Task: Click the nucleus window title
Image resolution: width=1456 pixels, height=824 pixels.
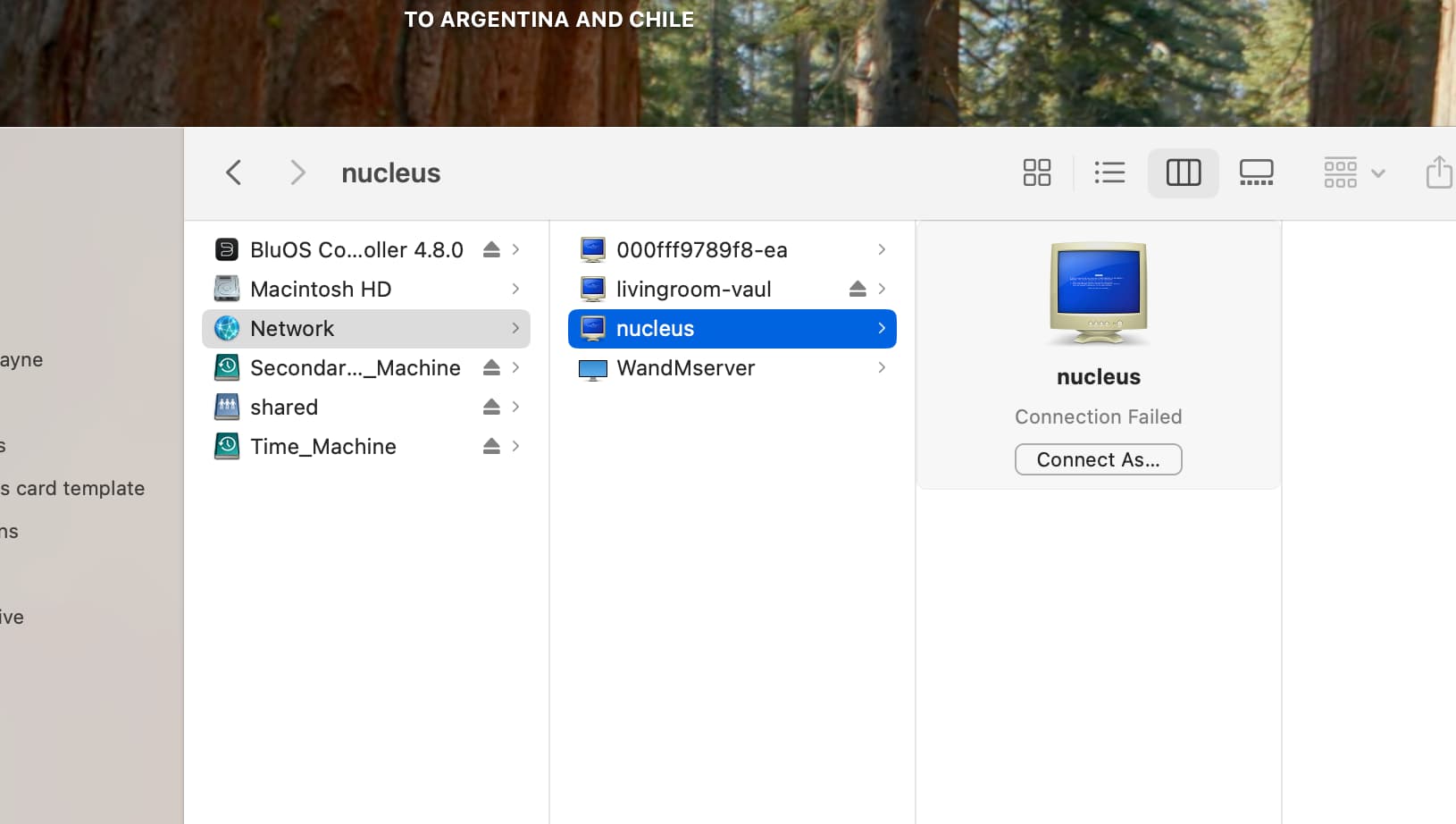Action: click(391, 172)
